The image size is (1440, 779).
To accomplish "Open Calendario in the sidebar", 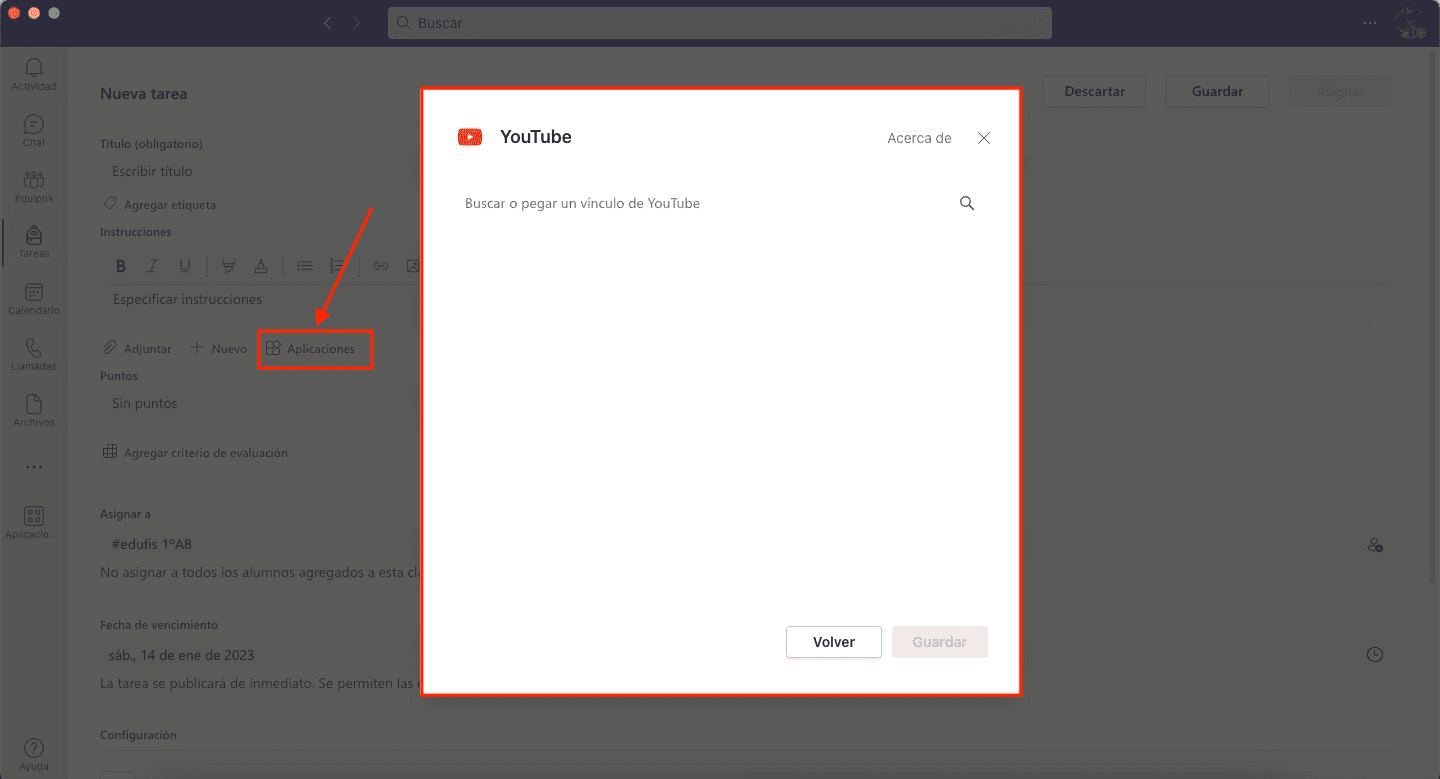I will click(34, 297).
